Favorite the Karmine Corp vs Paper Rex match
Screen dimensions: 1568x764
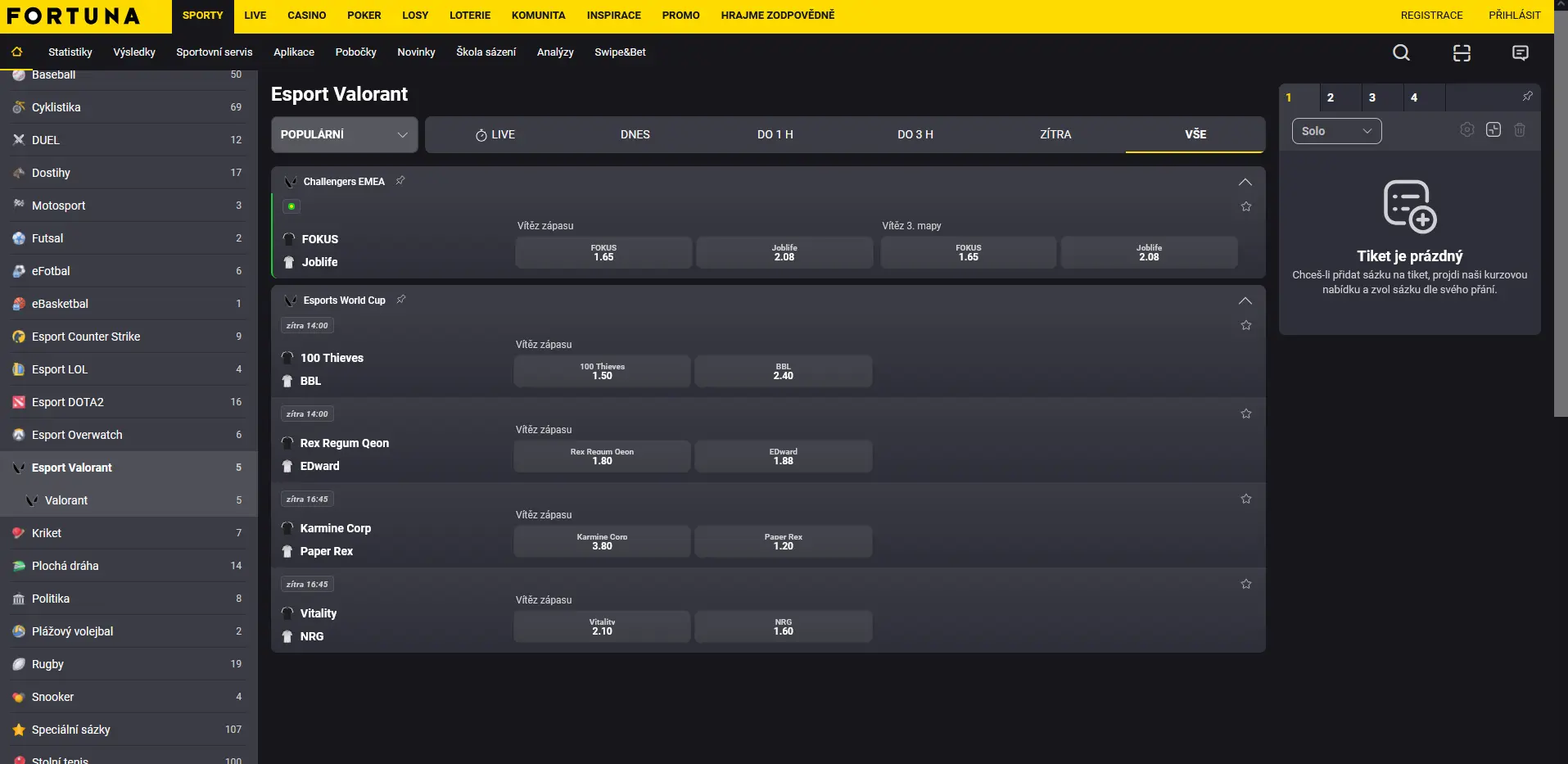point(1246,499)
